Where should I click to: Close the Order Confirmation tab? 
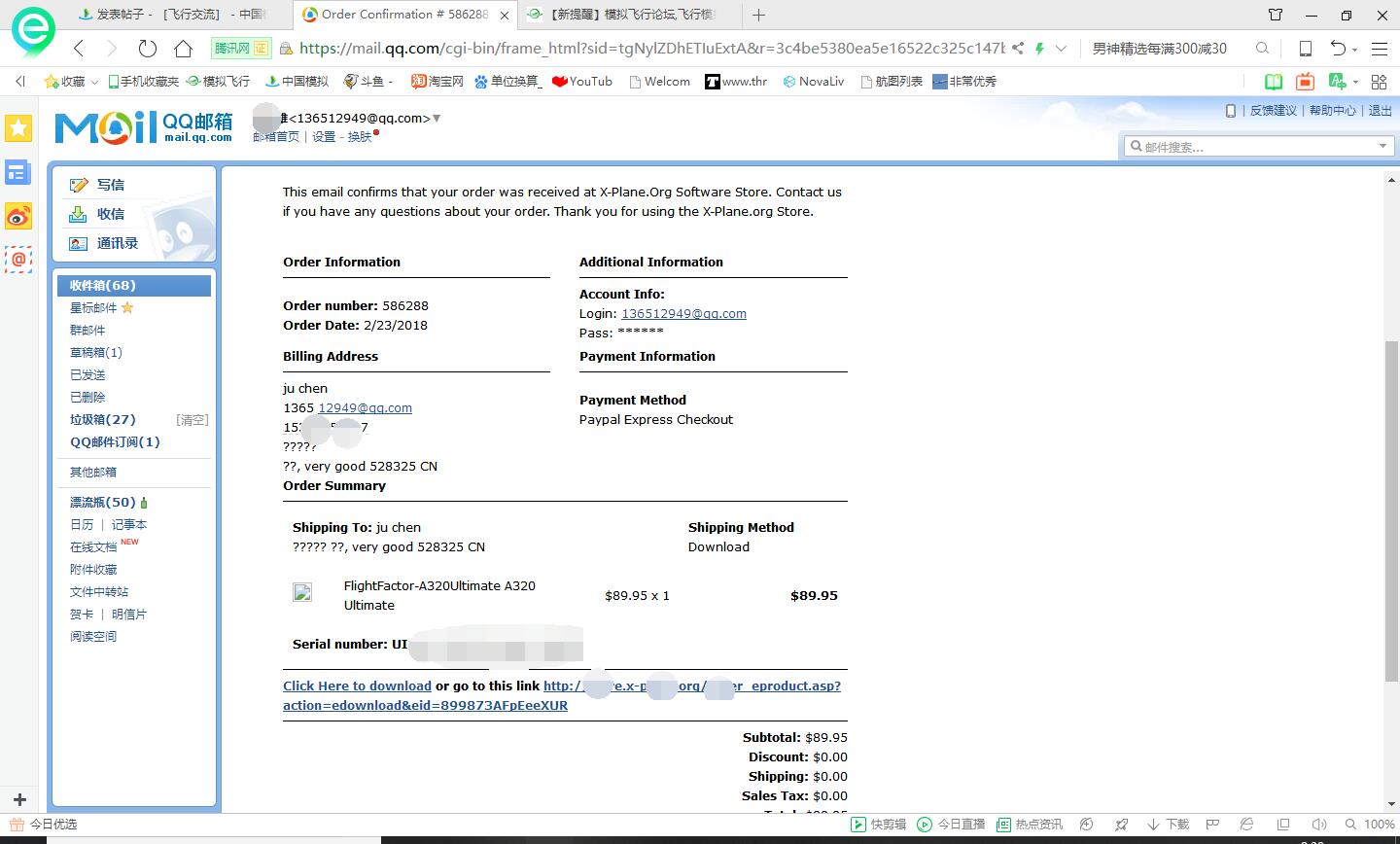[x=505, y=15]
